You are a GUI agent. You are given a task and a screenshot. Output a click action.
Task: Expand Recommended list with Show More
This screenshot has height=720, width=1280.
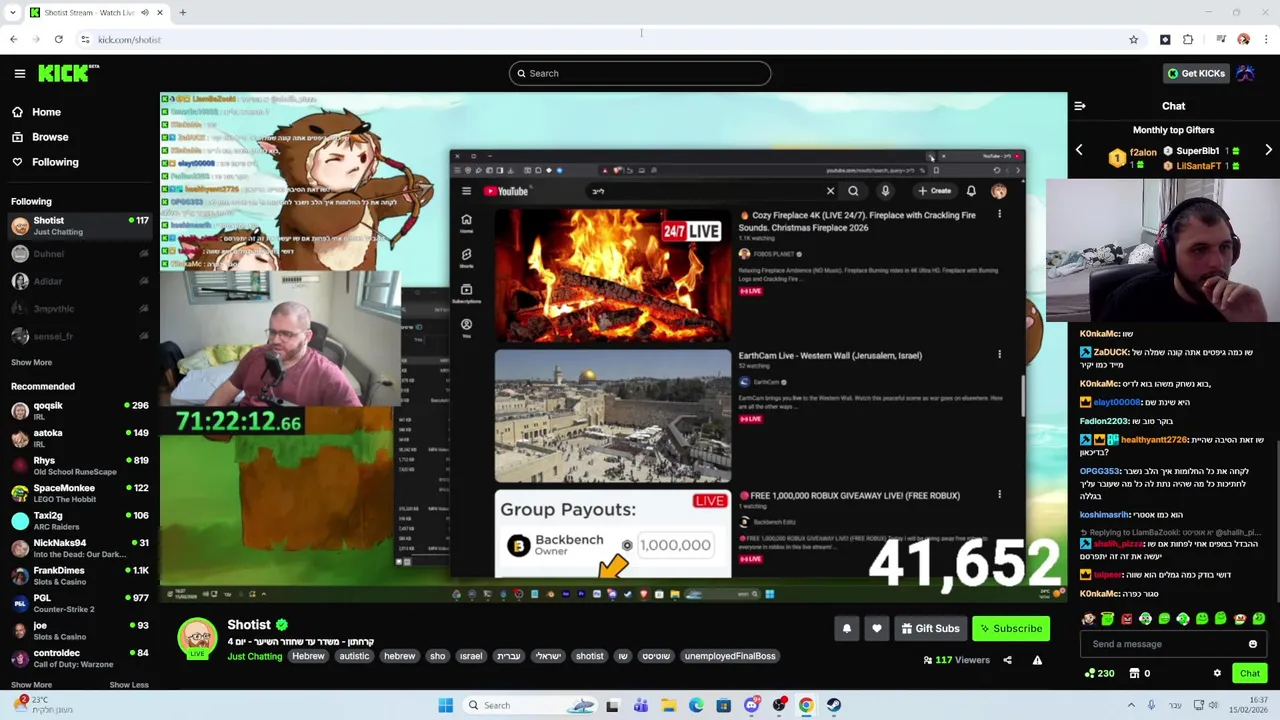(31, 685)
